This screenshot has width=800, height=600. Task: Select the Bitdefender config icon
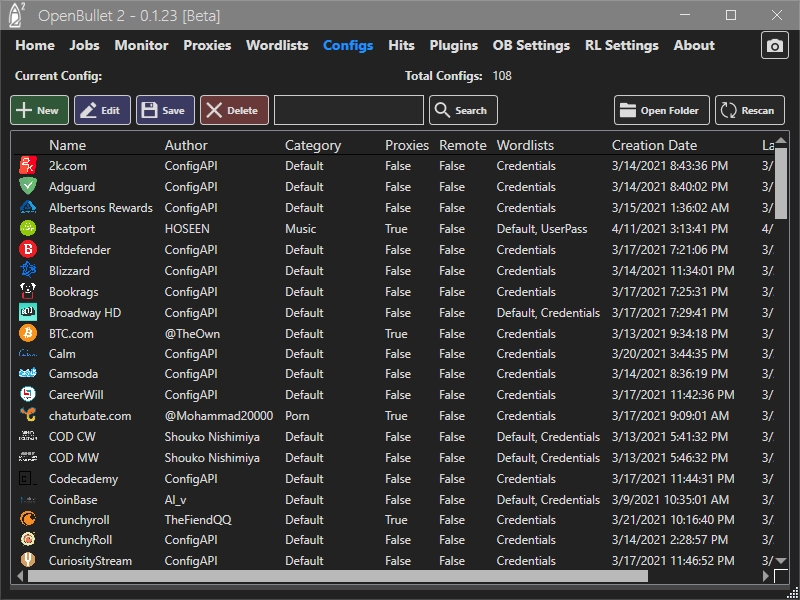pyautogui.click(x=27, y=249)
